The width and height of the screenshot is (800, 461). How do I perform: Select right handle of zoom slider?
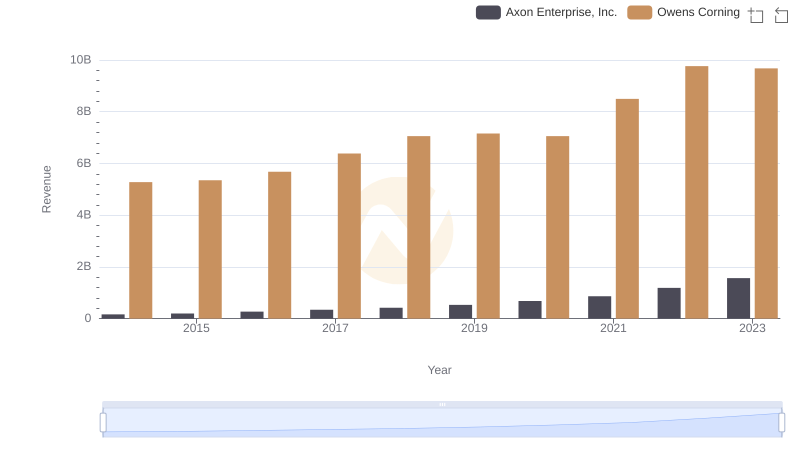[x=782, y=423]
